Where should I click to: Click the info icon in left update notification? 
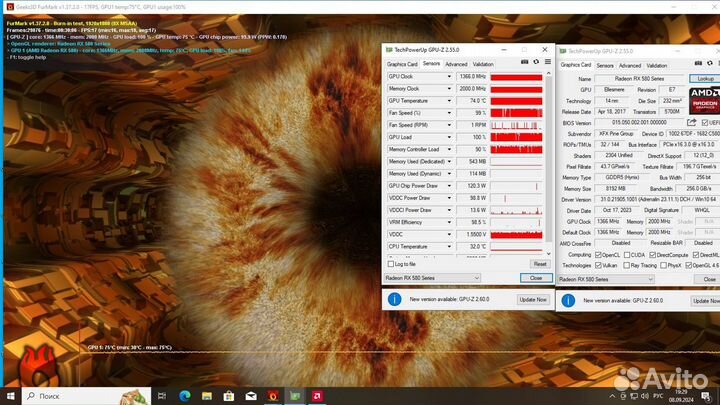(394, 299)
